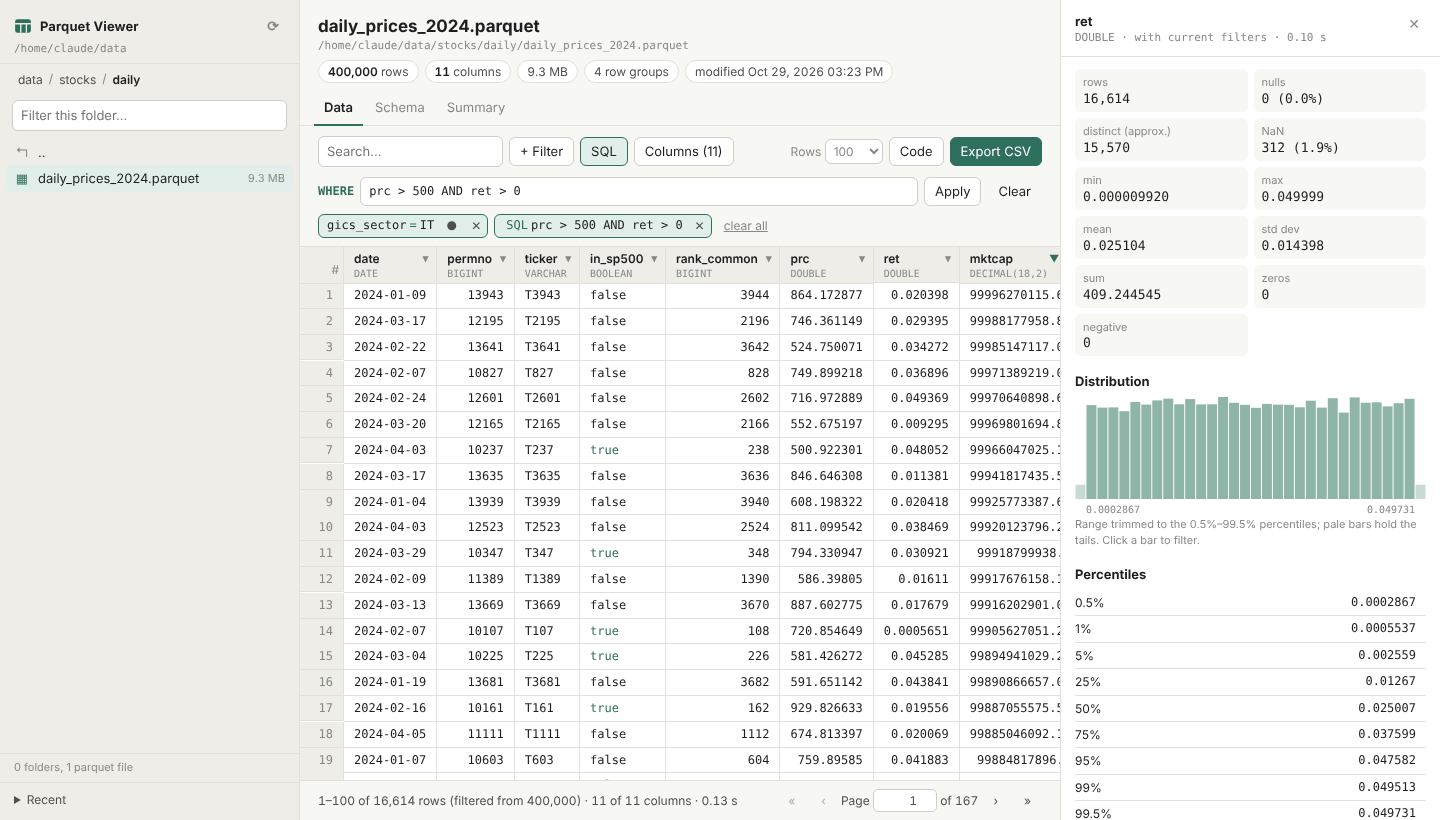Click into the WHERE SQL expression field
The width and height of the screenshot is (1440, 820).
point(639,192)
